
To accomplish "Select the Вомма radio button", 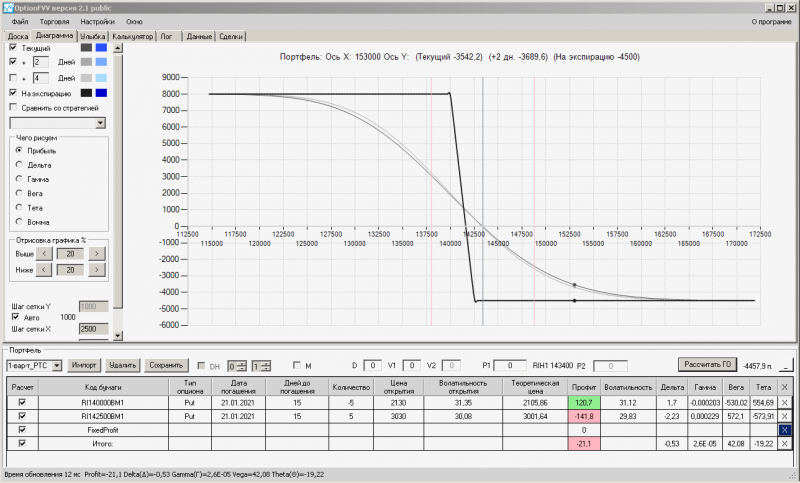I will [x=19, y=222].
